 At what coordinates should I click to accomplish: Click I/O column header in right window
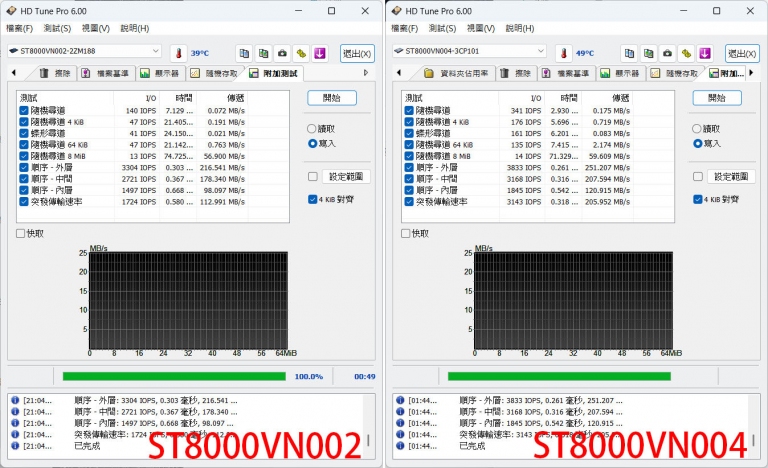click(521, 98)
